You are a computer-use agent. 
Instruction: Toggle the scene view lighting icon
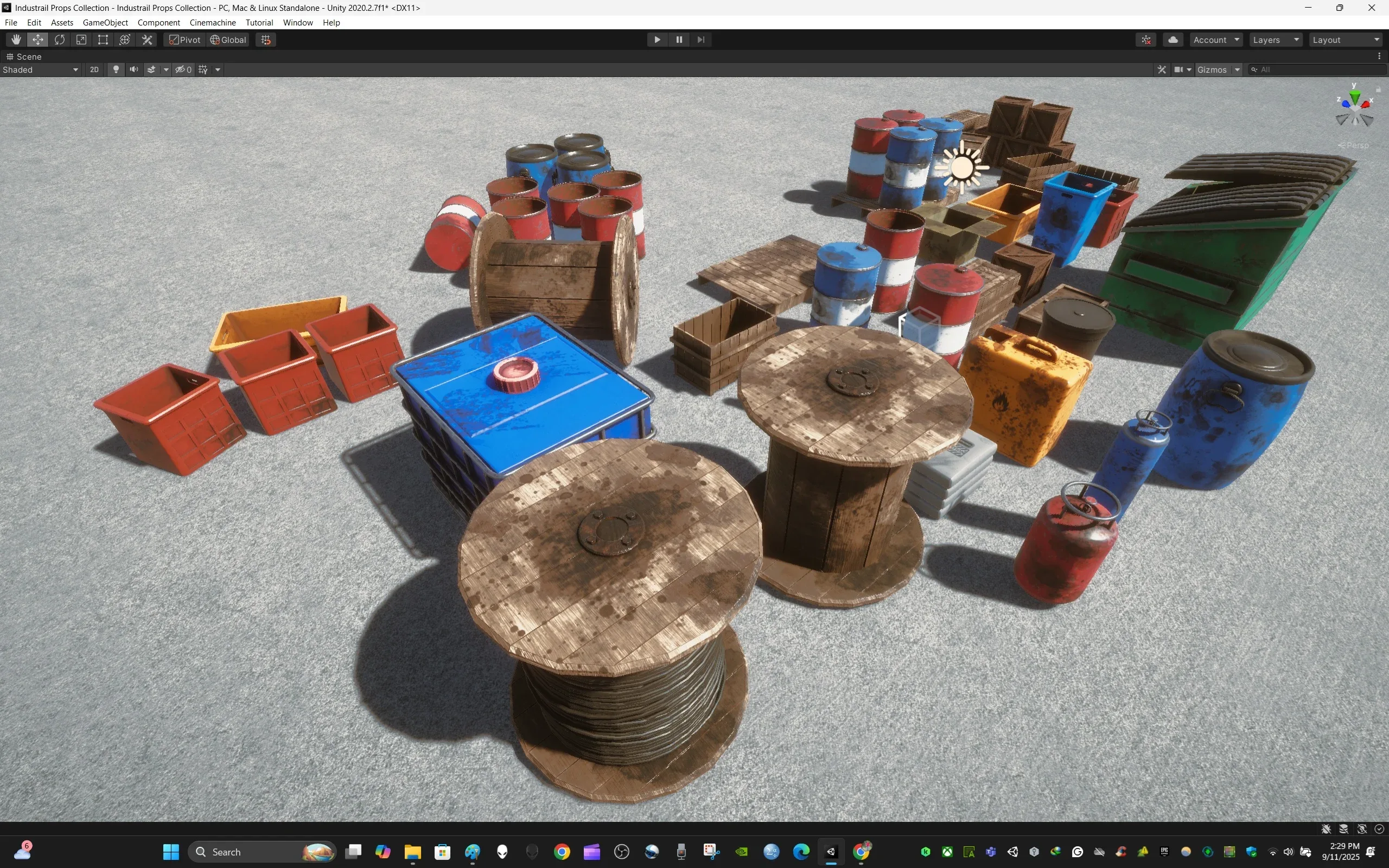[116, 69]
